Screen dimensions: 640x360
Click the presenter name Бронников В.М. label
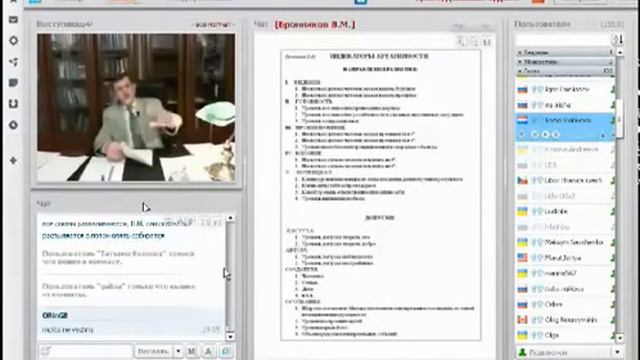tap(315, 25)
